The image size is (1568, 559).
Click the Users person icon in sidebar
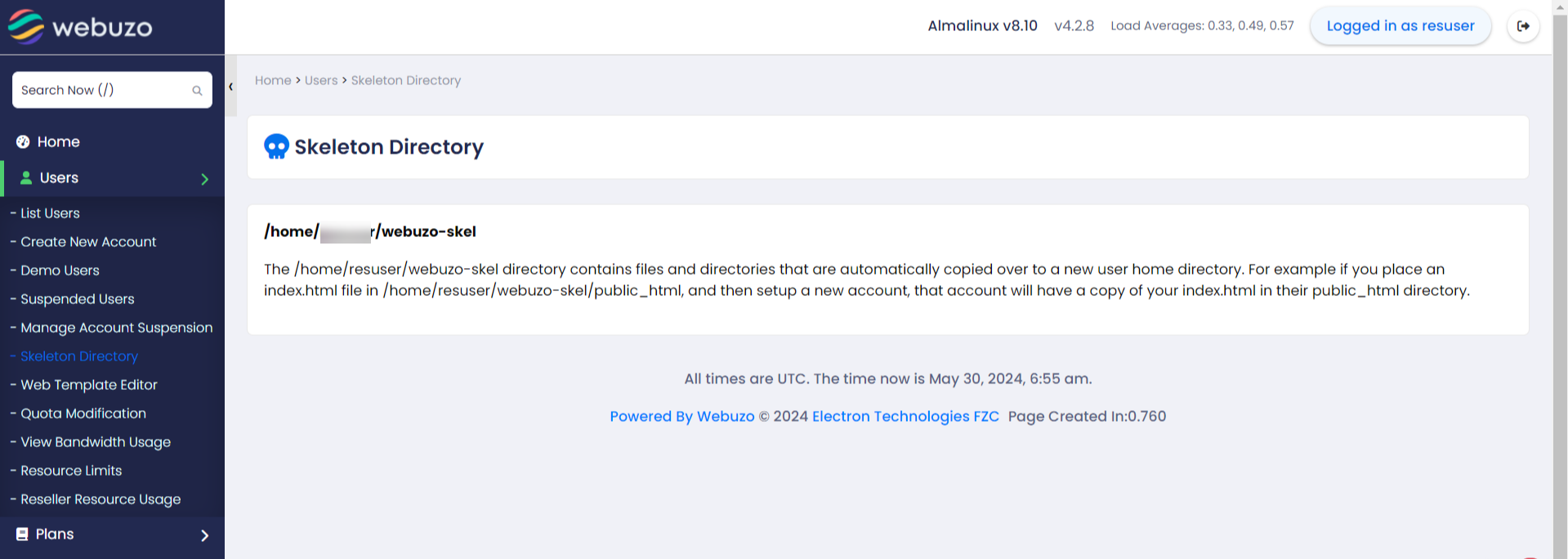click(x=26, y=178)
